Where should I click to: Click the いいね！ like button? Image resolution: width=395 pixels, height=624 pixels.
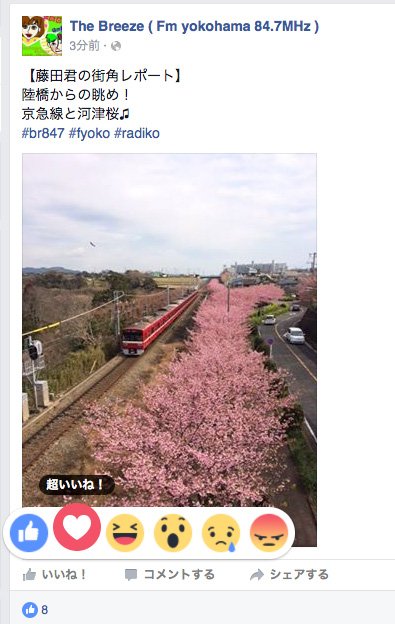click(55, 575)
